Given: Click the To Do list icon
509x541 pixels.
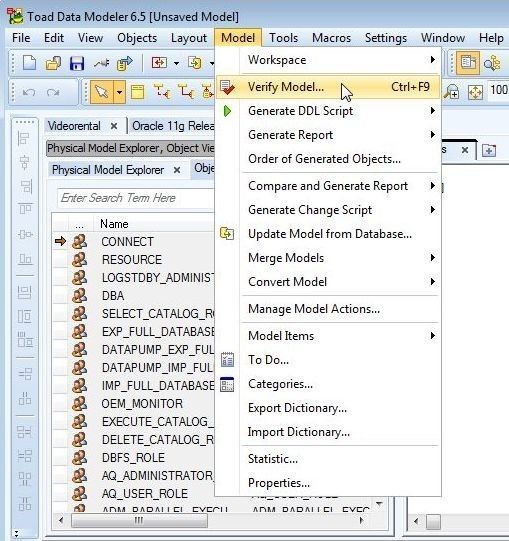Looking at the screenshot, I should [x=227, y=360].
